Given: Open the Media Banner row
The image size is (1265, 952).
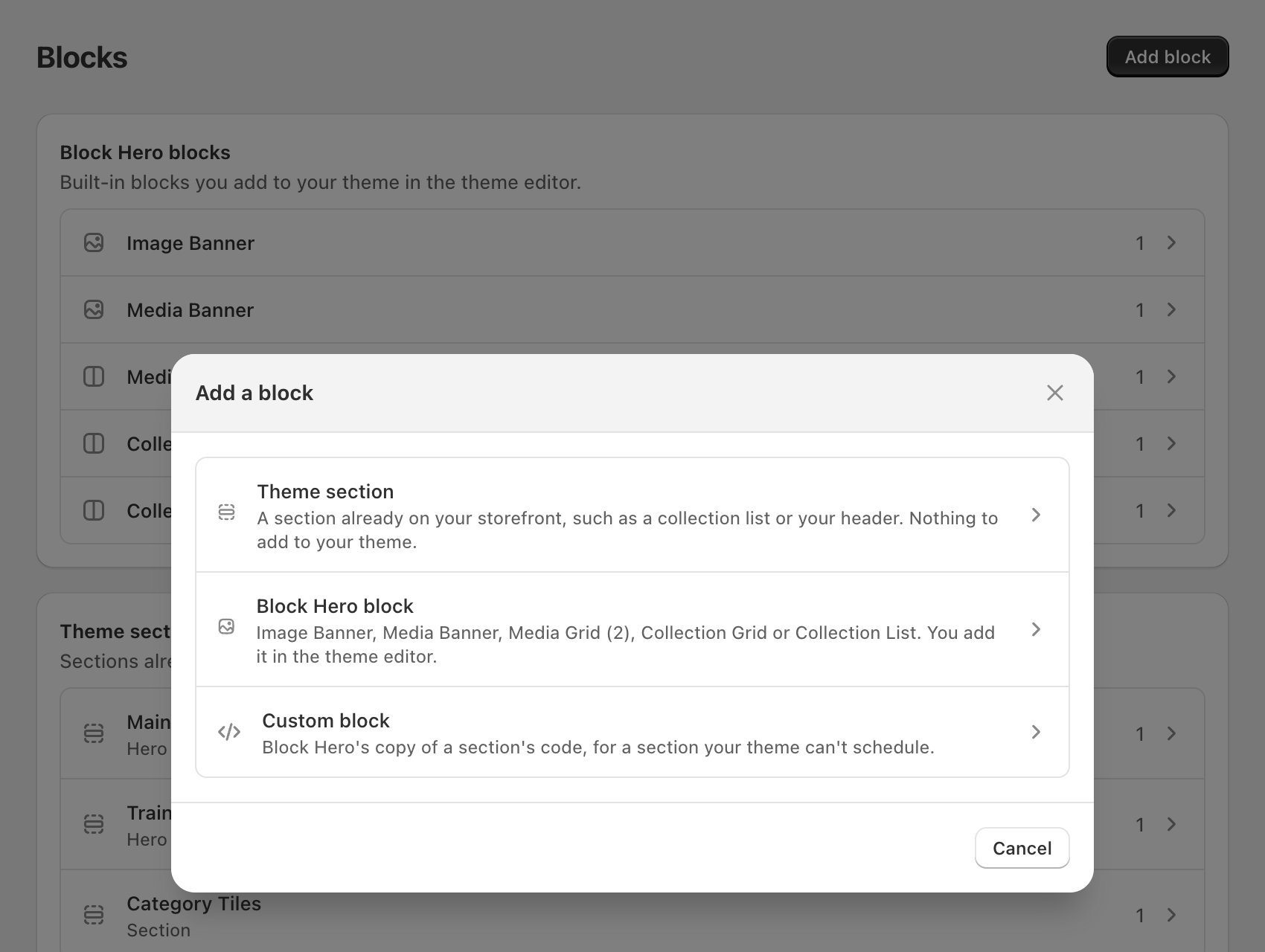Looking at the screenshot, I should tap(632, 309).
